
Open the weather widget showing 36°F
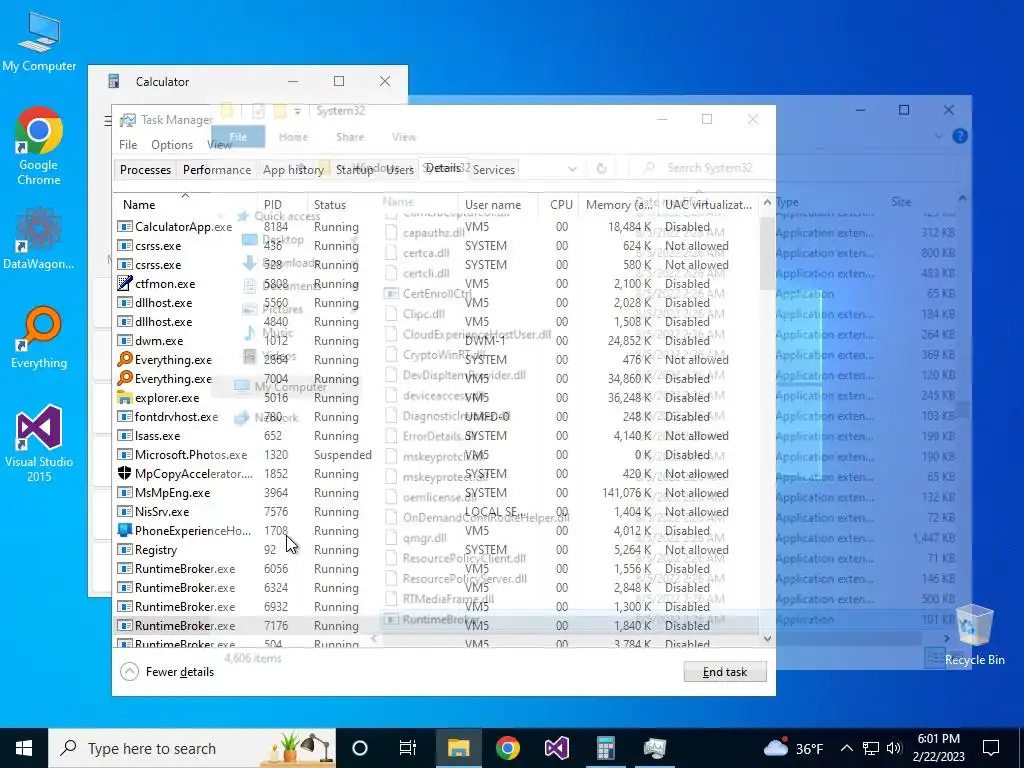click(x=793, y=748)
